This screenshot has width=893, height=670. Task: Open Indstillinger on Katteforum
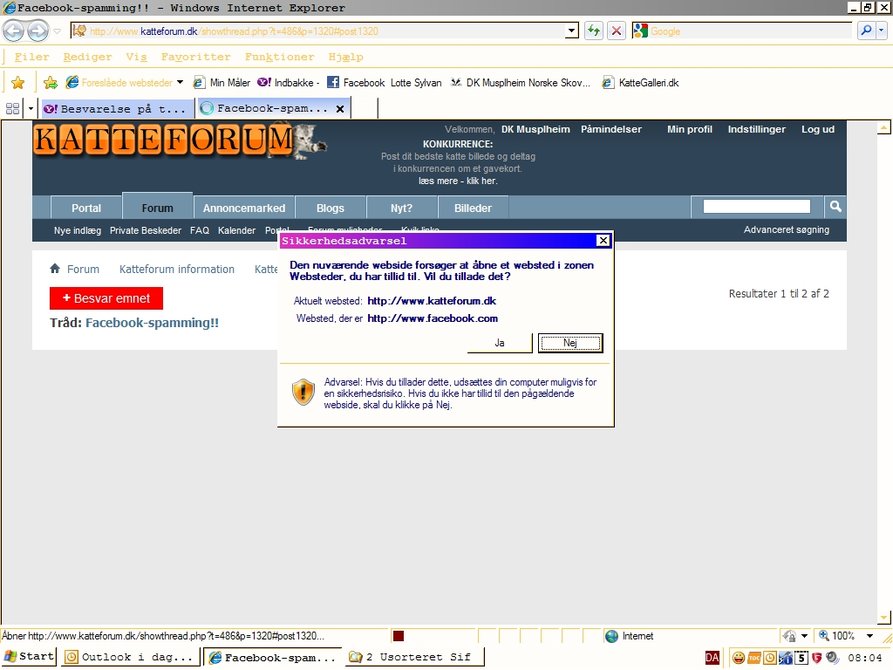click(756, 129)
